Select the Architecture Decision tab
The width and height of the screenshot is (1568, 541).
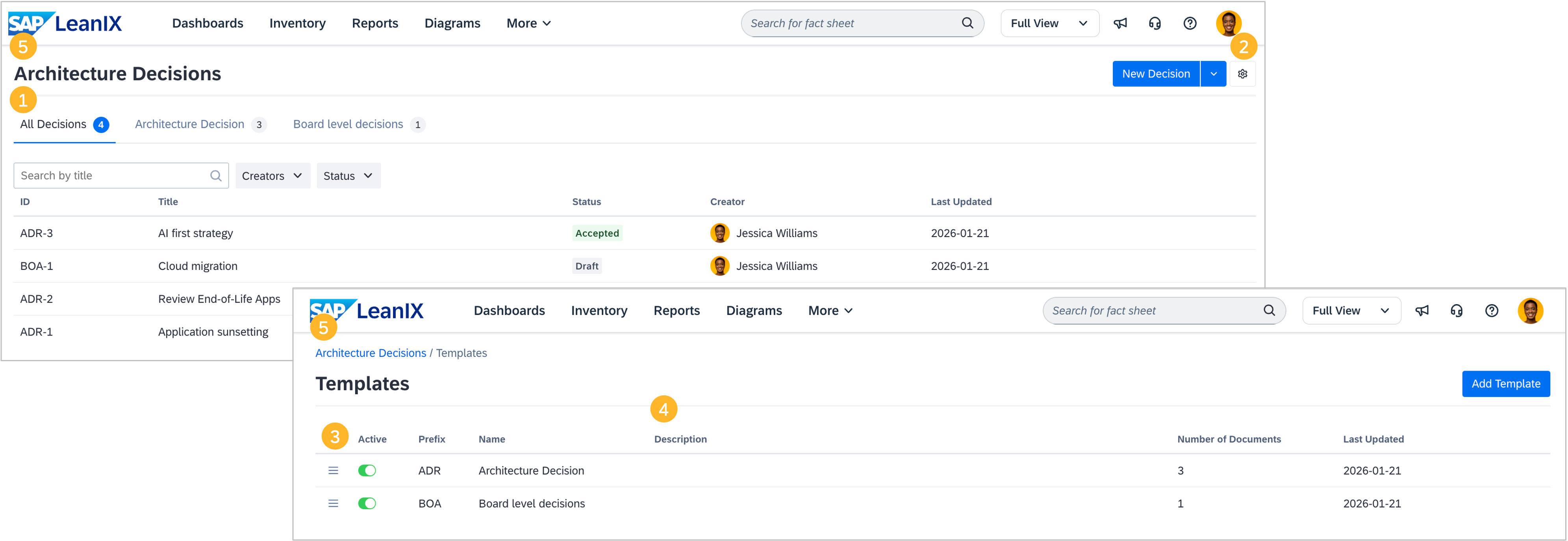tap(189, 124)
